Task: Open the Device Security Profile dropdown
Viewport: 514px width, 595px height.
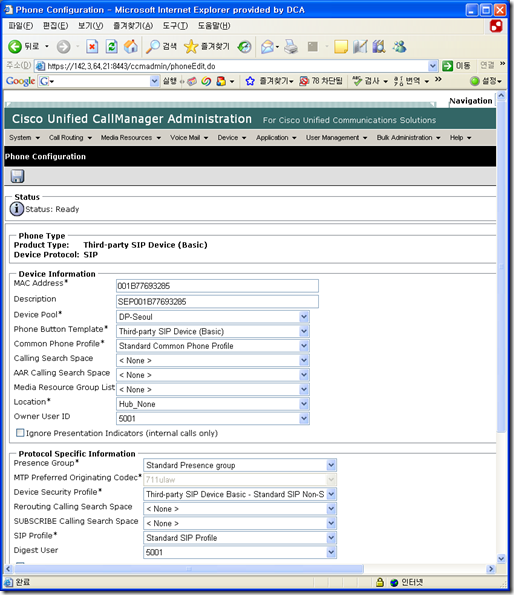Action: coord(331,494)
